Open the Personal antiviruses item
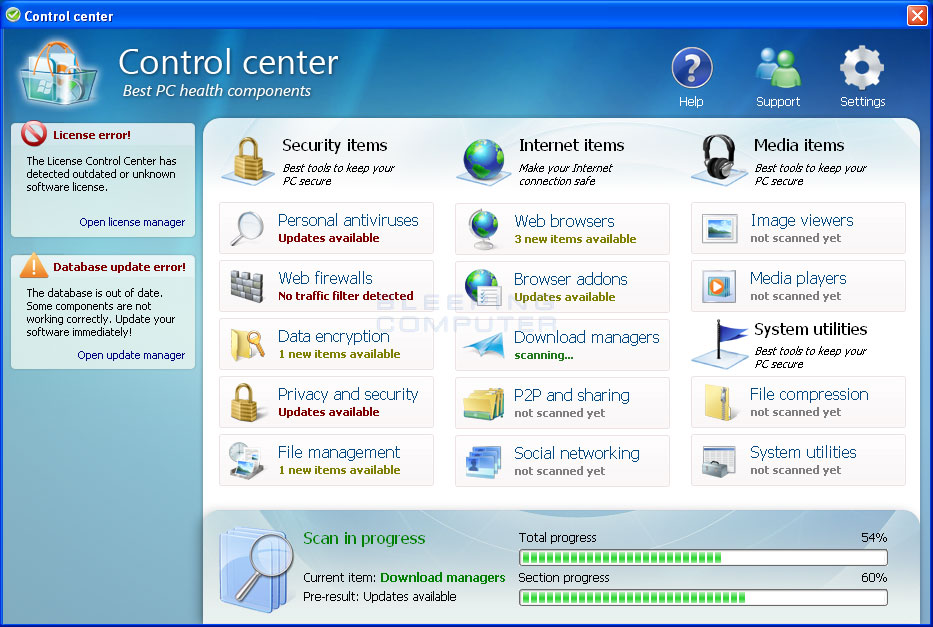The height and width of the screenshot is (627, 933). tap(326, 228)
